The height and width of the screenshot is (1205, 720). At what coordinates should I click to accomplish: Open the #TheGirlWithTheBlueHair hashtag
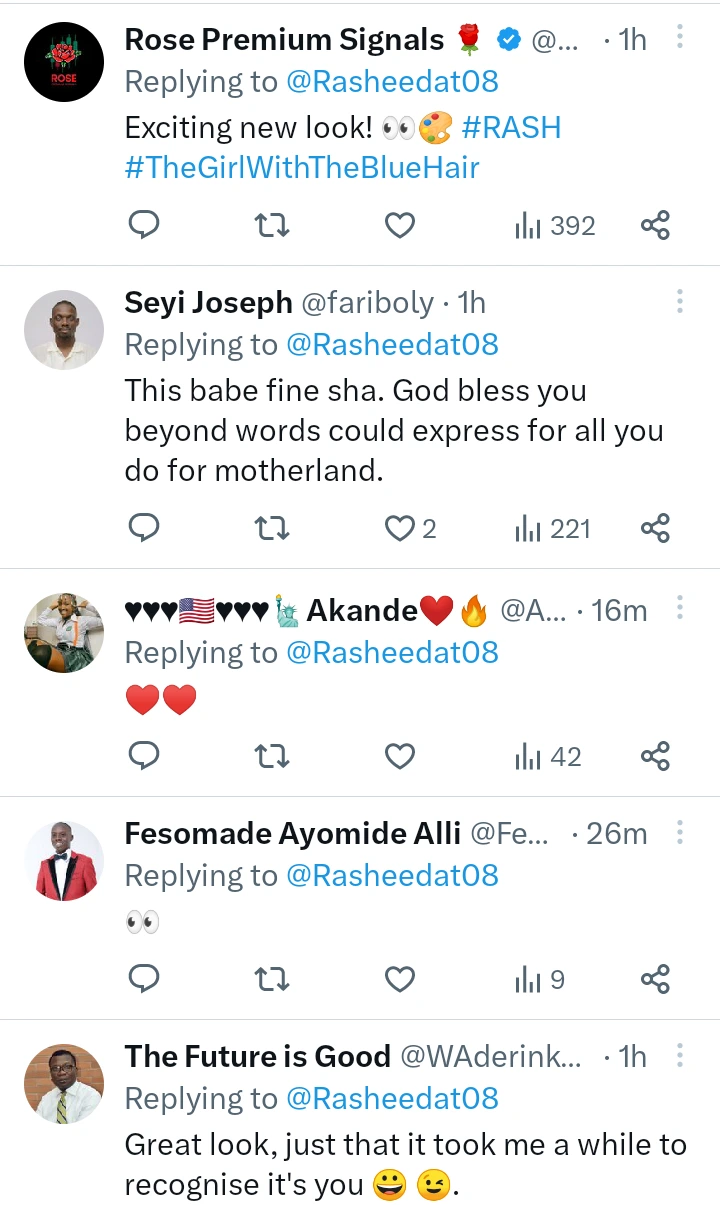tap(302, 167)
